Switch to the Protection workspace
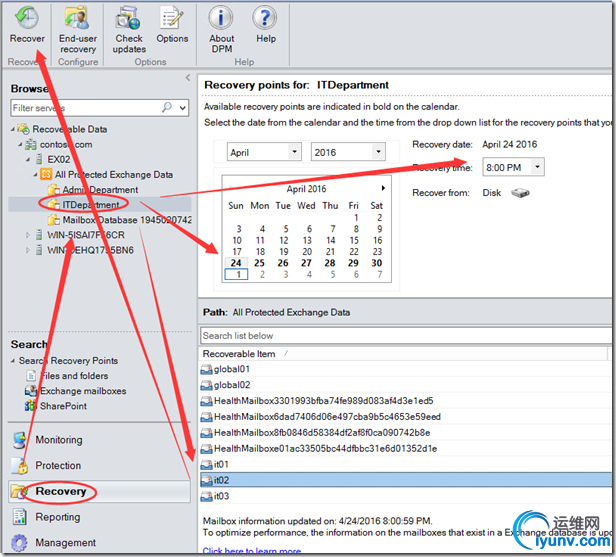The width and height of the screenshot is (616, 557). pos(99,465)
